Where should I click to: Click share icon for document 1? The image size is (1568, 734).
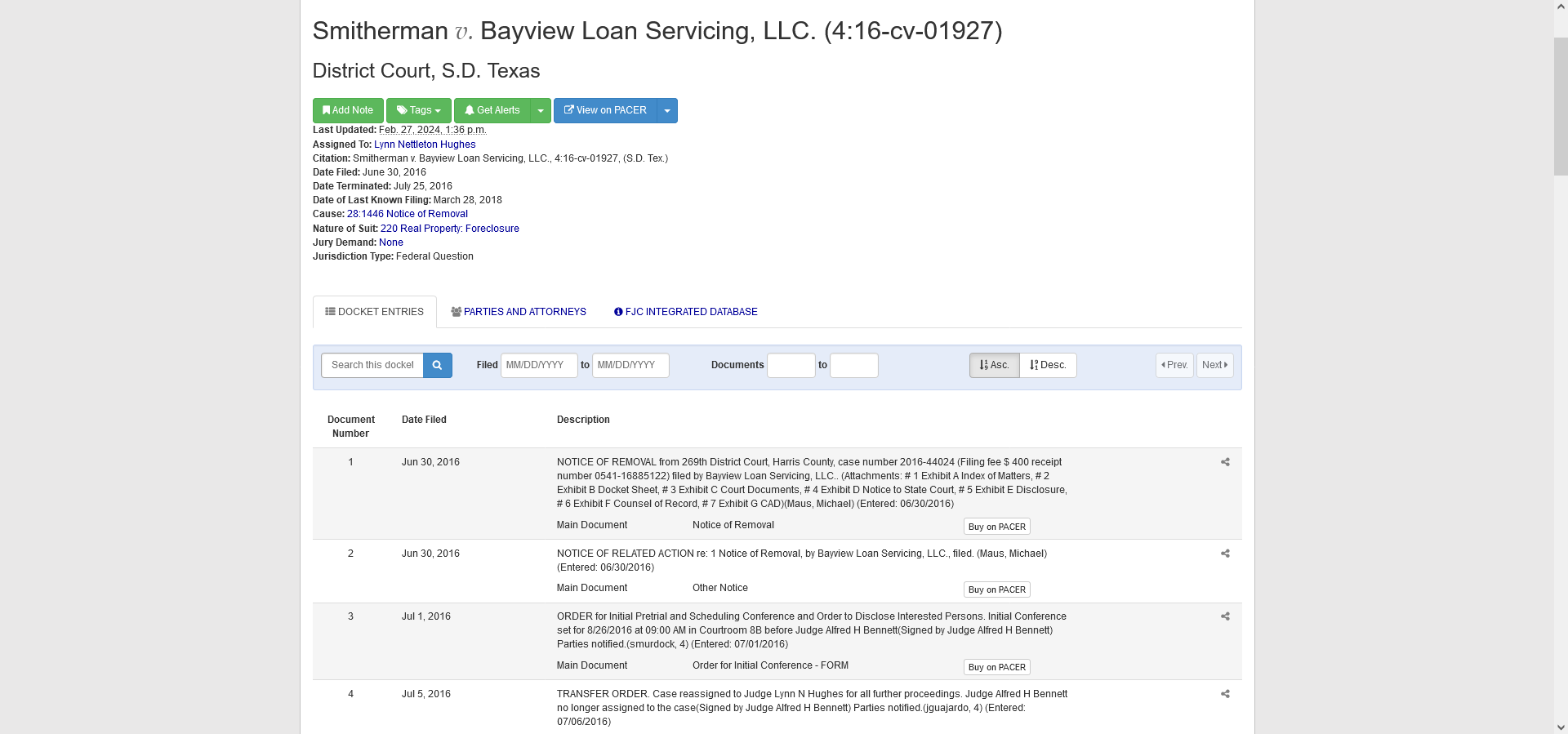(x=1225, y=462)
